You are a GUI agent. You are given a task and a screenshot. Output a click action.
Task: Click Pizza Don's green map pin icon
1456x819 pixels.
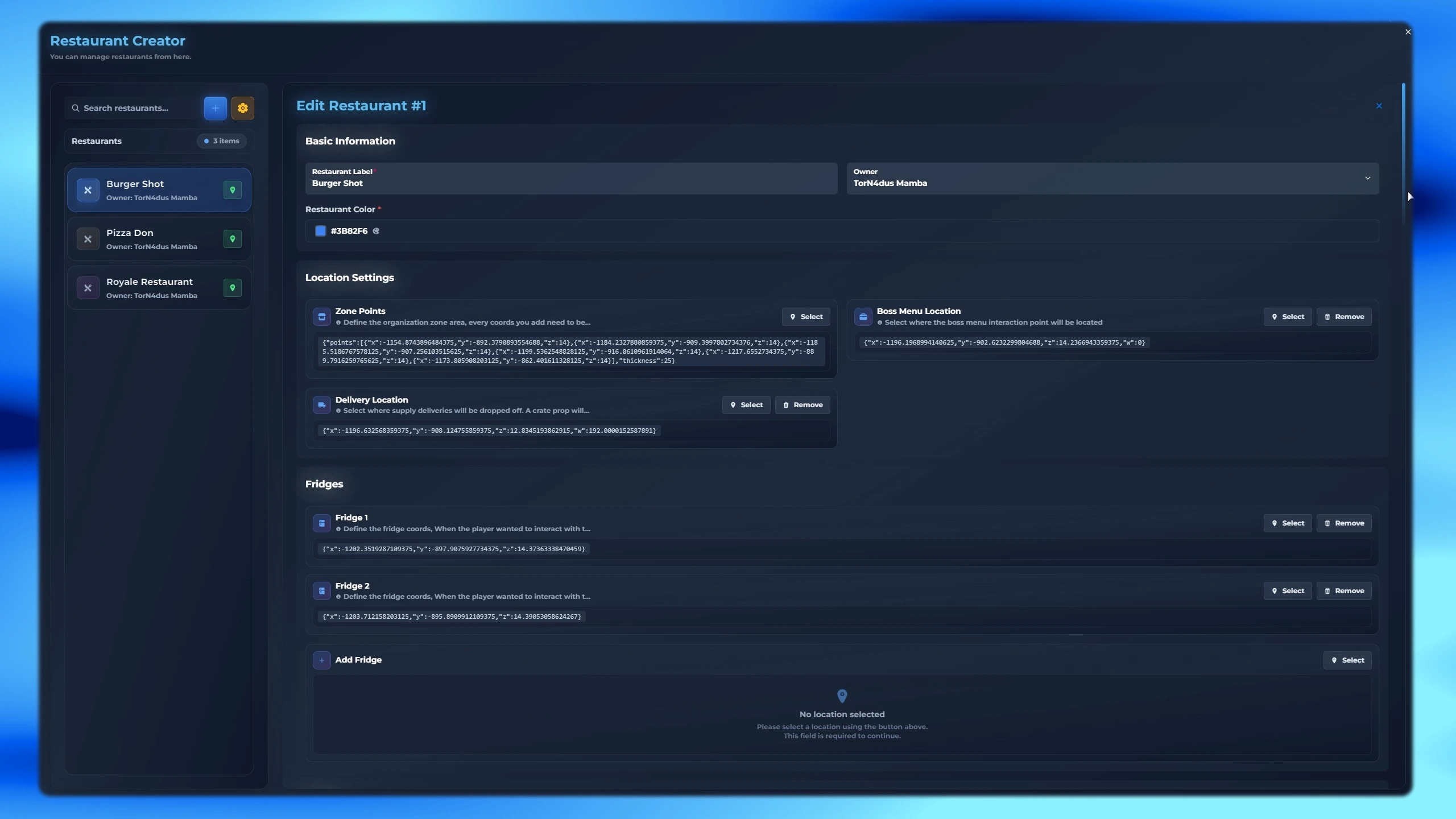click(232, 239)
